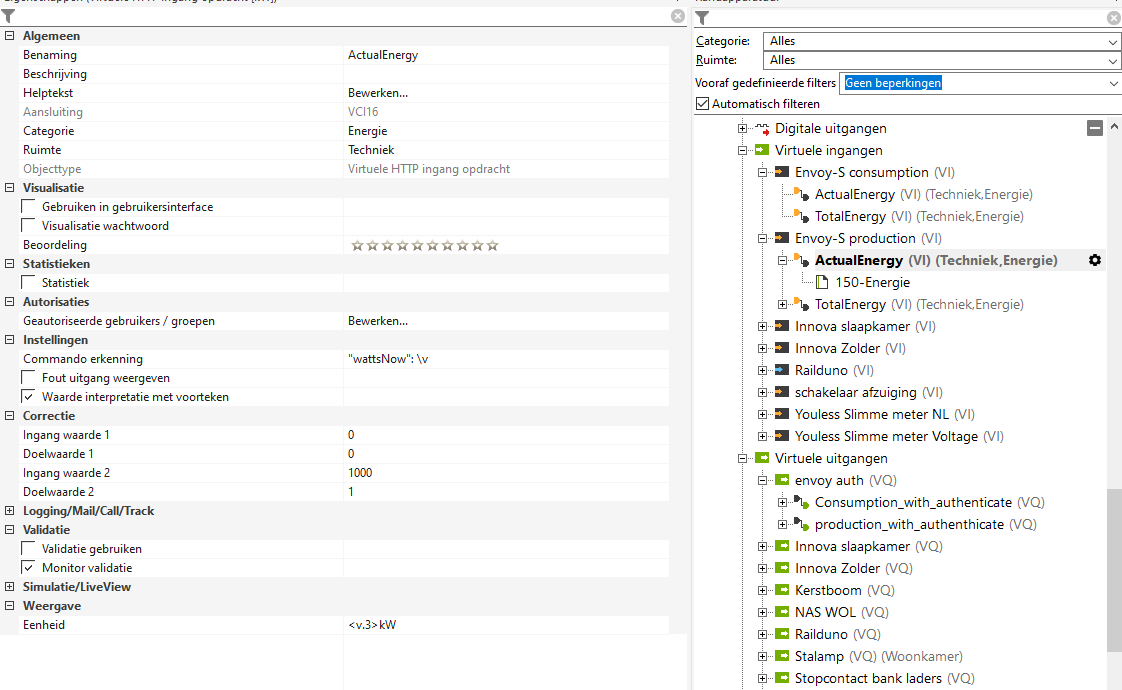Viewport: 1122px width, 690px height.
Task: Click the collapse-all minus icon beside Digitale uitgangen
Action: point(1094,128)
